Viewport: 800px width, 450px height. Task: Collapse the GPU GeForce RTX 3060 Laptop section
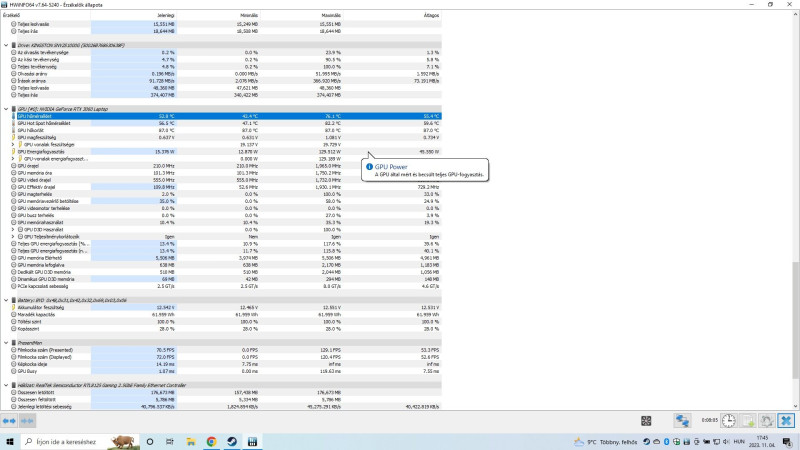[x=6, y=109]
